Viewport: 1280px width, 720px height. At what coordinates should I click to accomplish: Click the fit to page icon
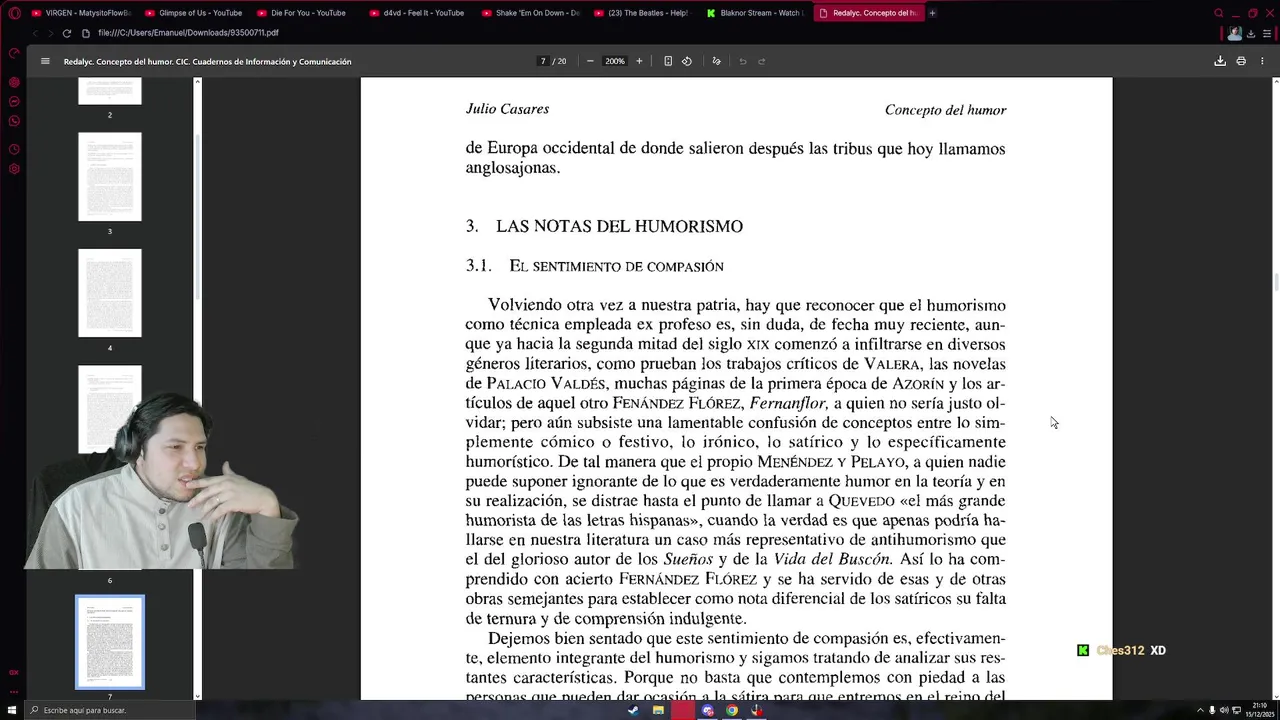[668, 61]
